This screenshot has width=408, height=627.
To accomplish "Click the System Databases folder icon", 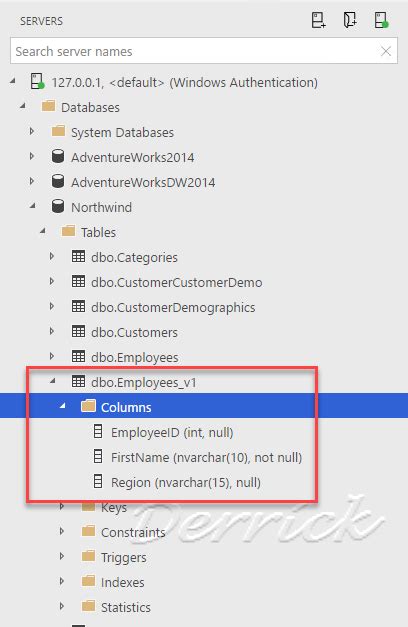I will pyautogui.click(x=58, y=131).
